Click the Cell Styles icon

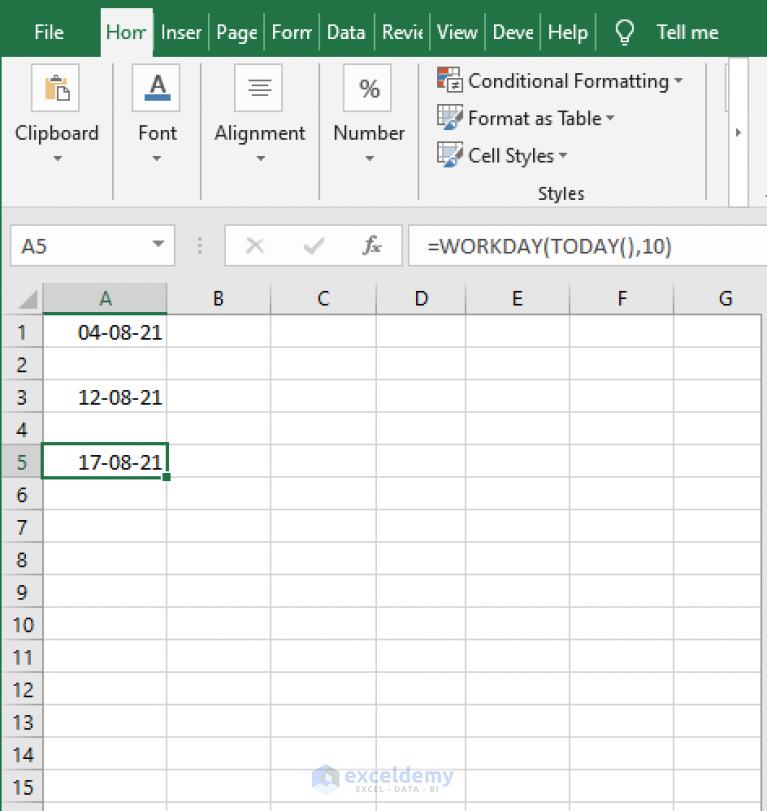click(449, 155)
